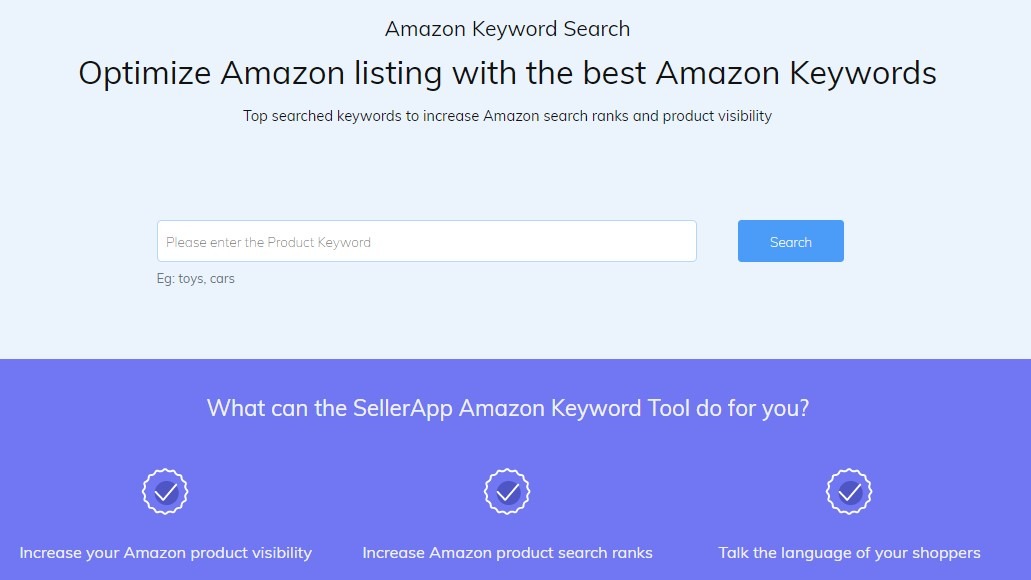The image size is (1031, 580).
Task: Click the "Amazon Keyword Search" page title
Action: point(507,28)
